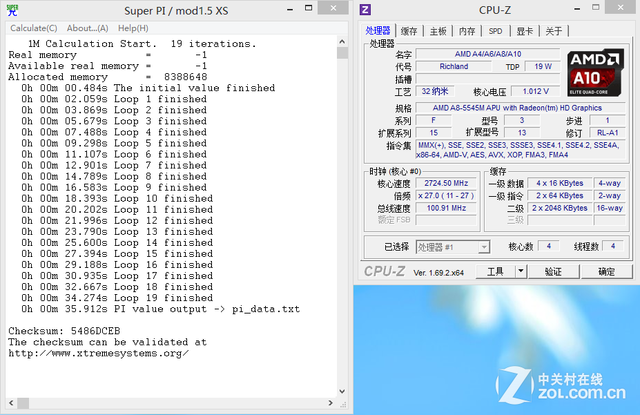Click the RL-A1 revision value

pyautogui.click(x=607, y=133)
